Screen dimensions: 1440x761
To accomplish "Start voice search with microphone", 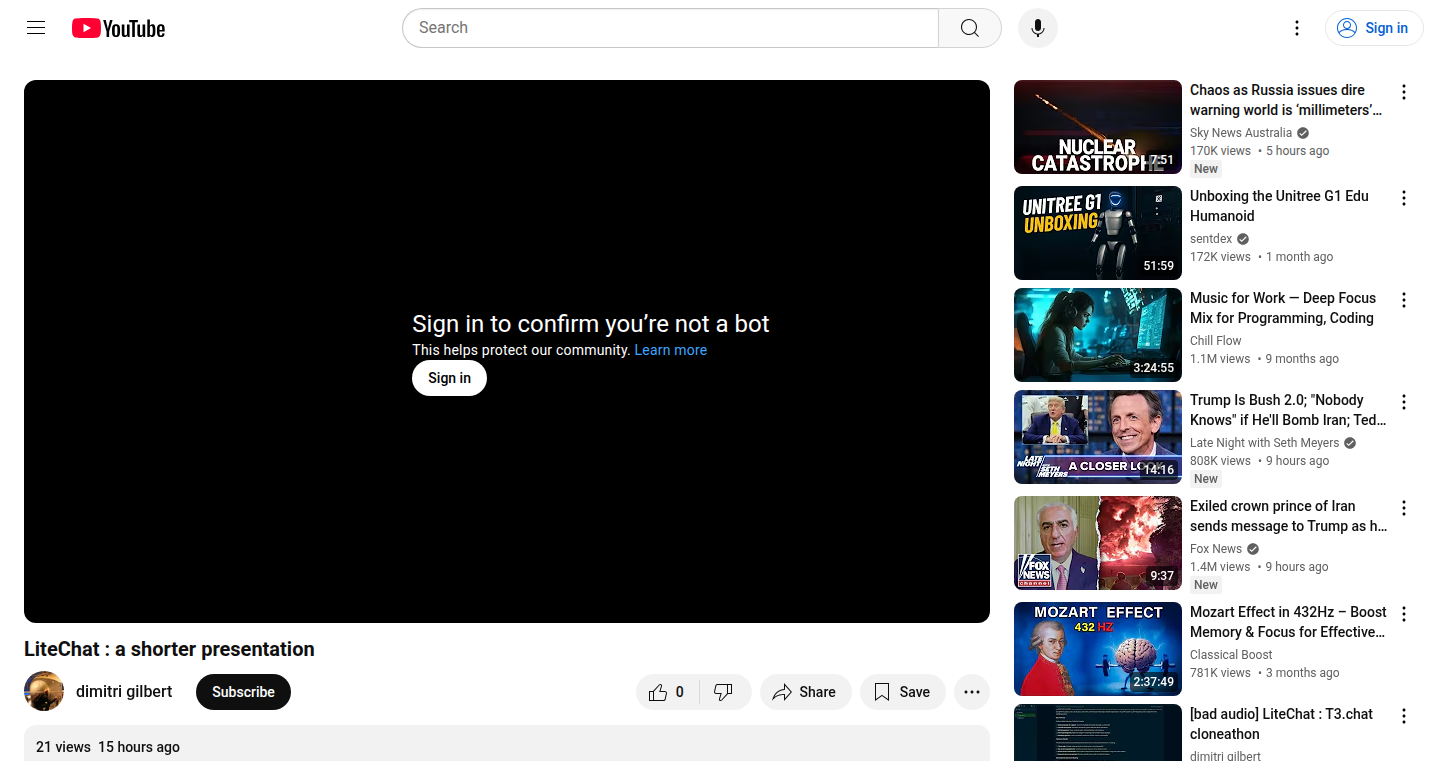I will (x=1038, y=28).
